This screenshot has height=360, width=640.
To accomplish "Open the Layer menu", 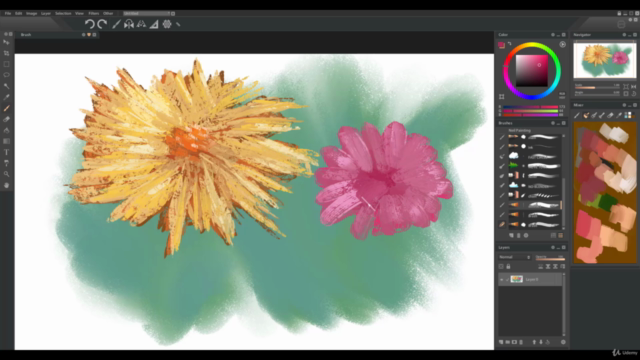I will [x=46, y=13].
